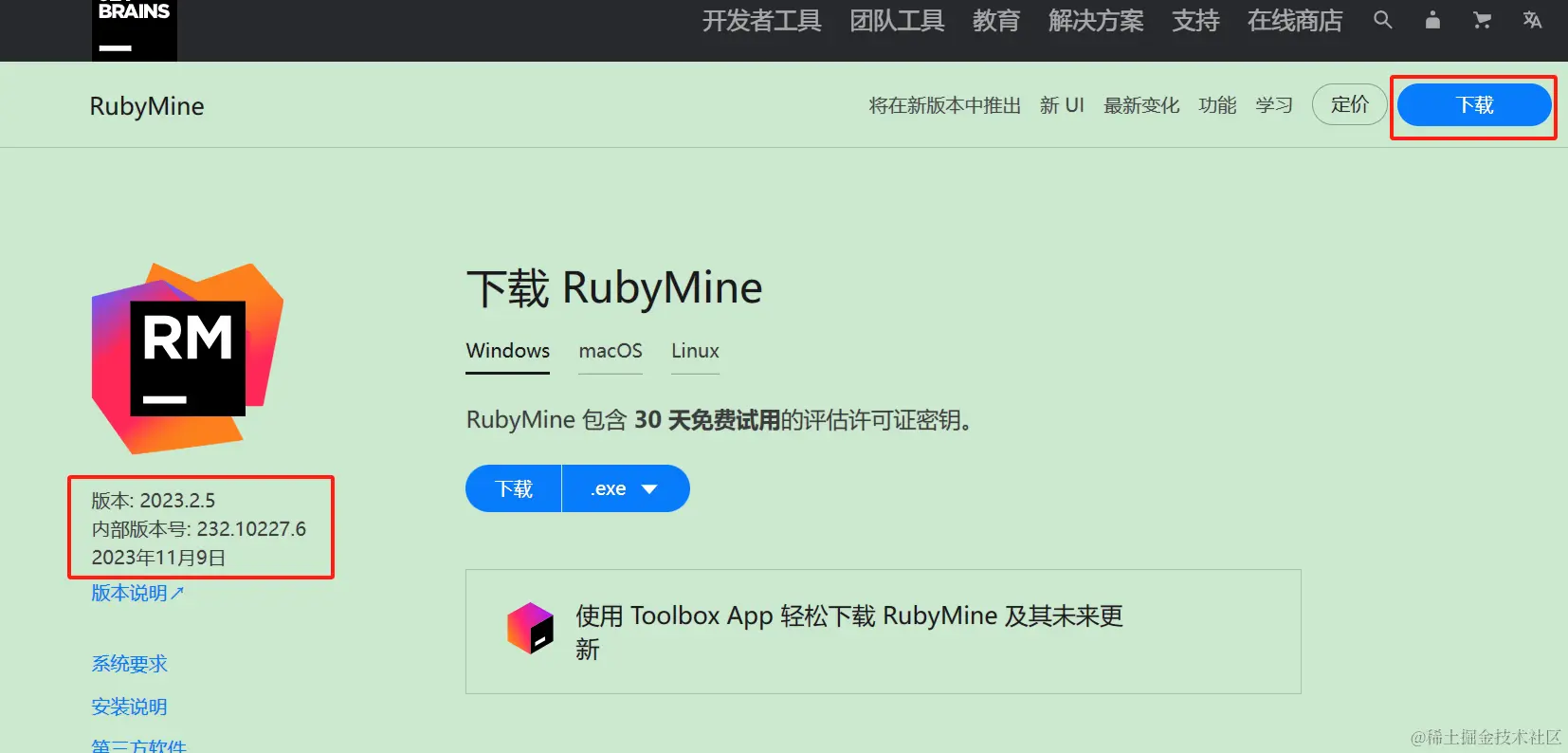Screen dimensions: 1568x753
Task: Select the Linux tab
Action: click(x=695, y=351)
